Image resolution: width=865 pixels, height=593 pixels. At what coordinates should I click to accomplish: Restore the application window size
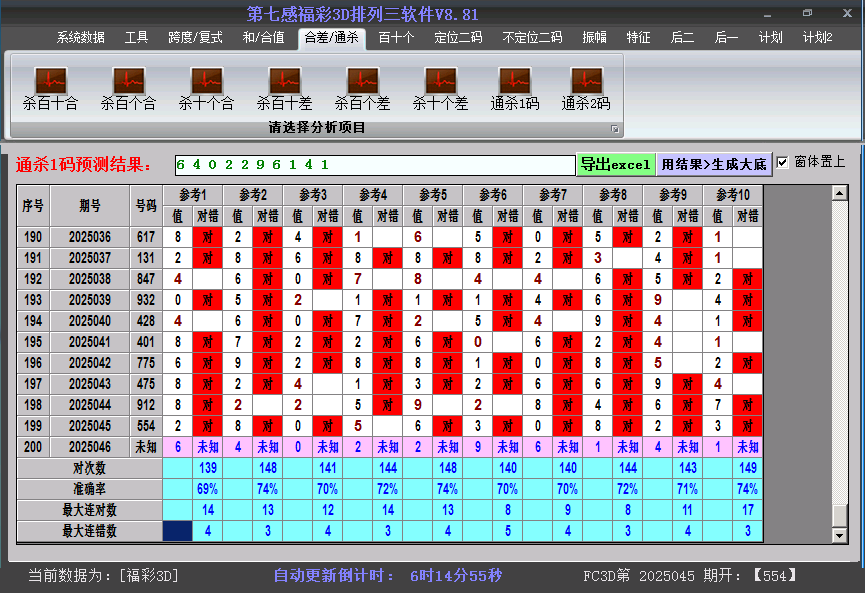(x=808, y=13)
